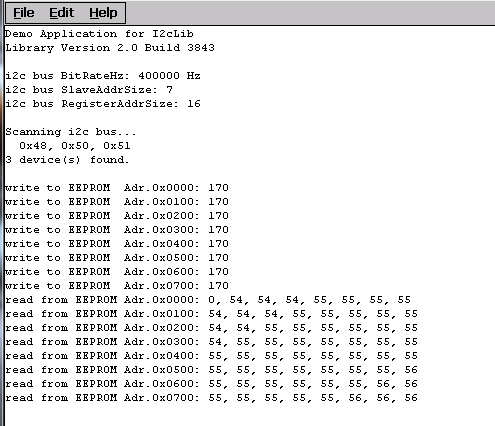Click the write to EEPROM Adr.0x0500 line
Screen dimensions: 495x426
tap(117, 258)
